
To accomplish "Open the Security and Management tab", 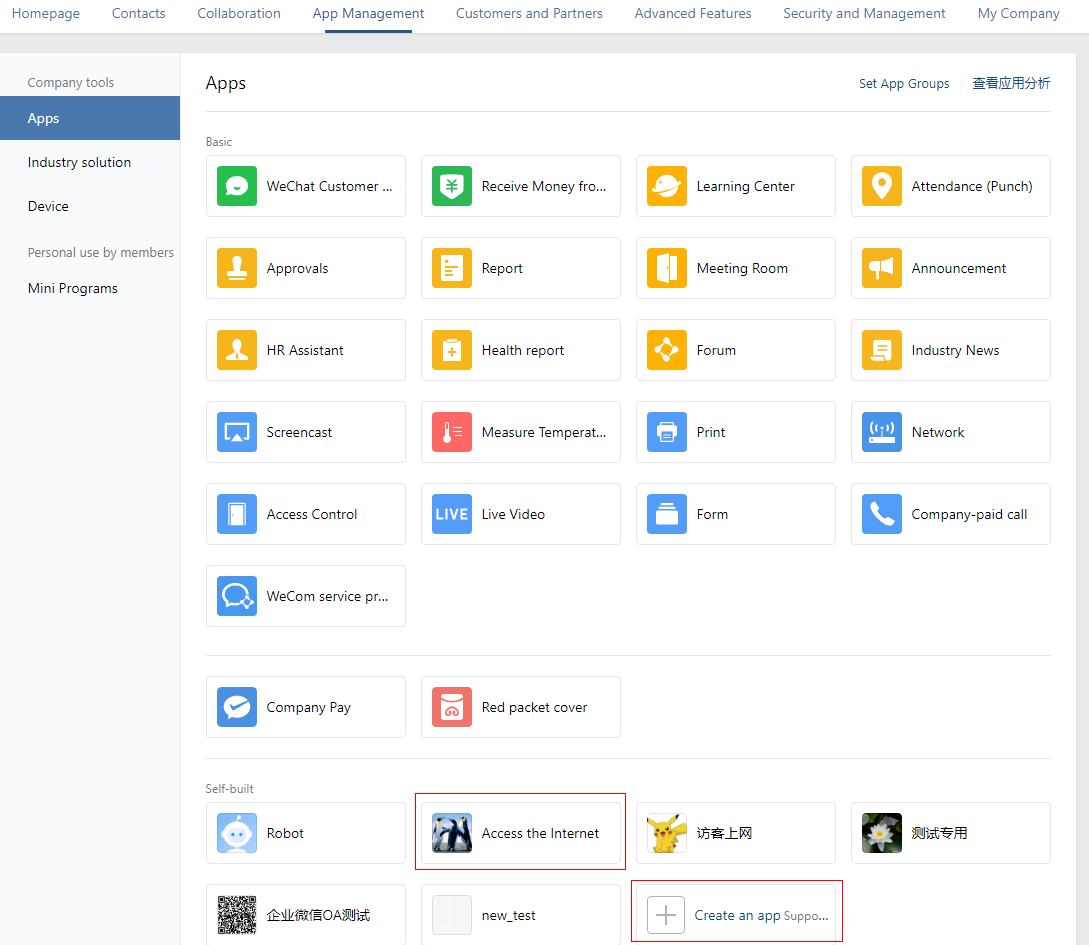I will pos(864,14).
